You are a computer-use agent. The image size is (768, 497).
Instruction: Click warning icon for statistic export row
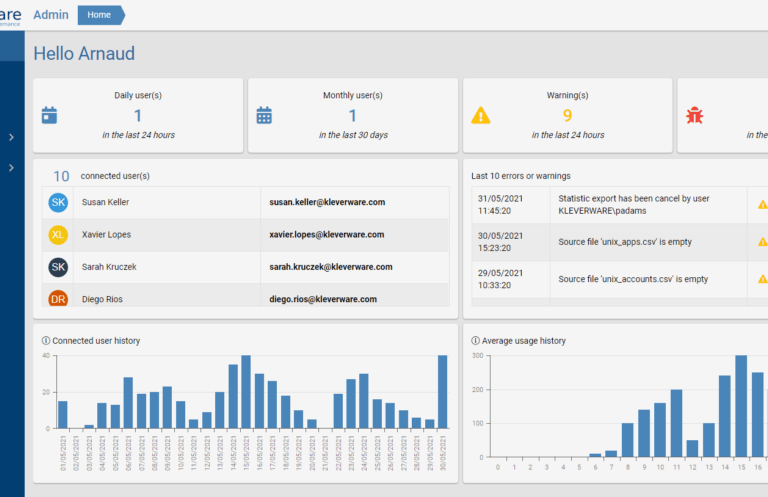(x=763, y=205)
